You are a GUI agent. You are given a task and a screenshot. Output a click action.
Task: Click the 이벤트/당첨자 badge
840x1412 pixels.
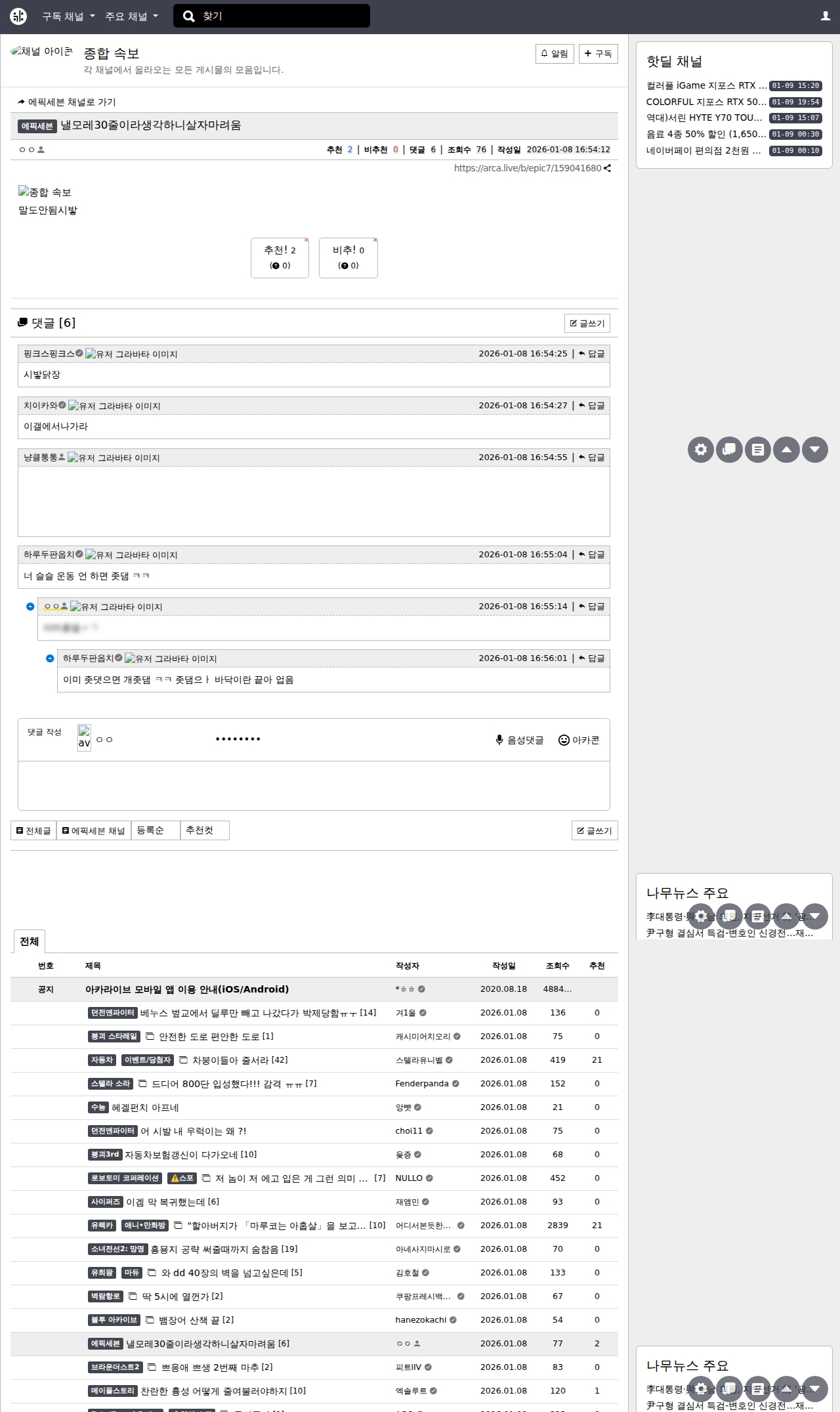tap(148, 1060)
